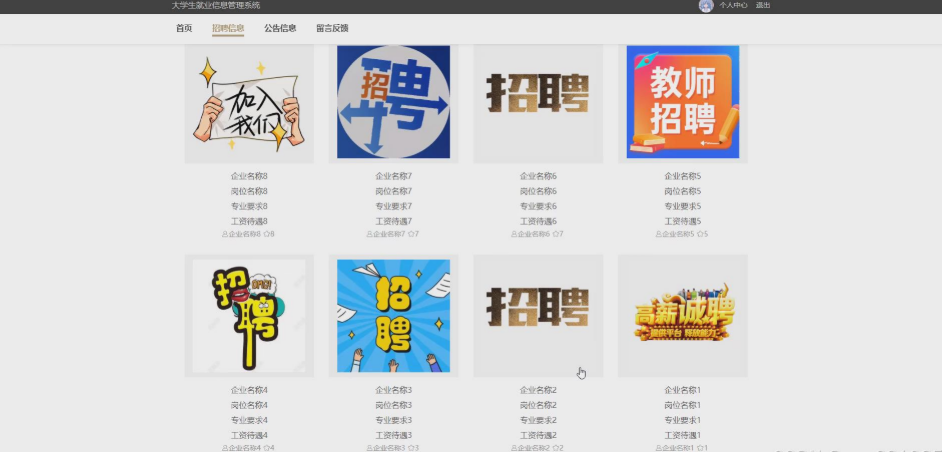This screenshot has height=452, width=942.
Task: Click the user icon beside 企业名称8 footer
Action: click(x=225, y=234)
